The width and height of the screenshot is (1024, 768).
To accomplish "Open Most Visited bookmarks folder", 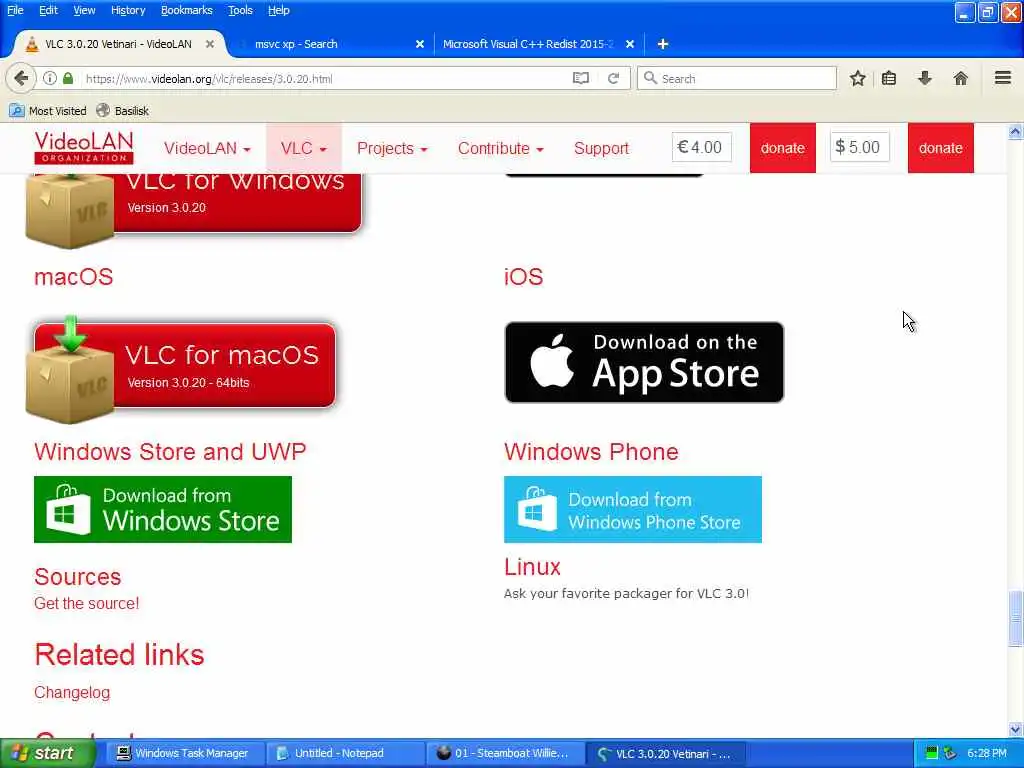I will coord(48,111).
